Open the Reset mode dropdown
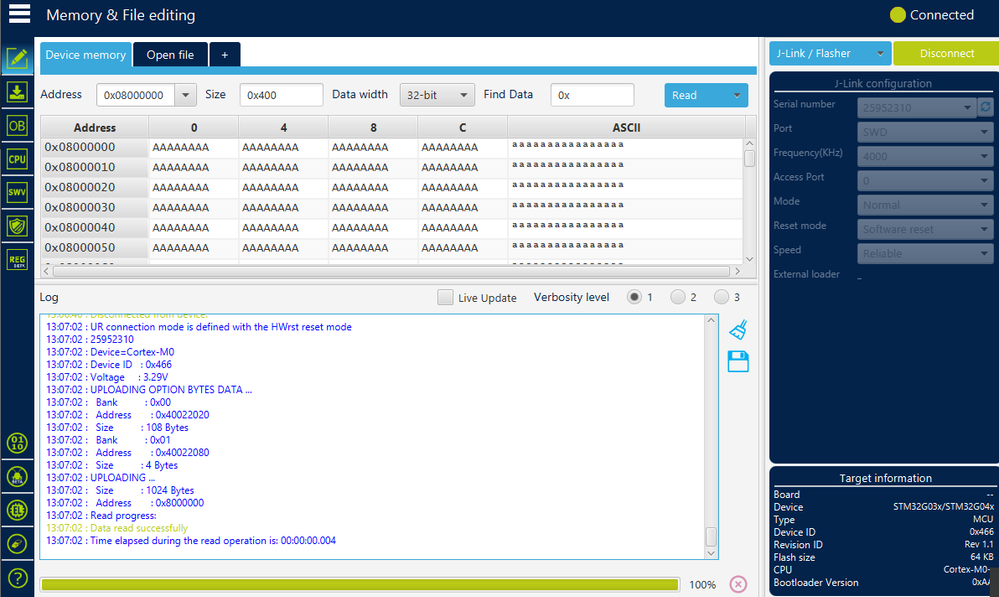 pos(925,229)
